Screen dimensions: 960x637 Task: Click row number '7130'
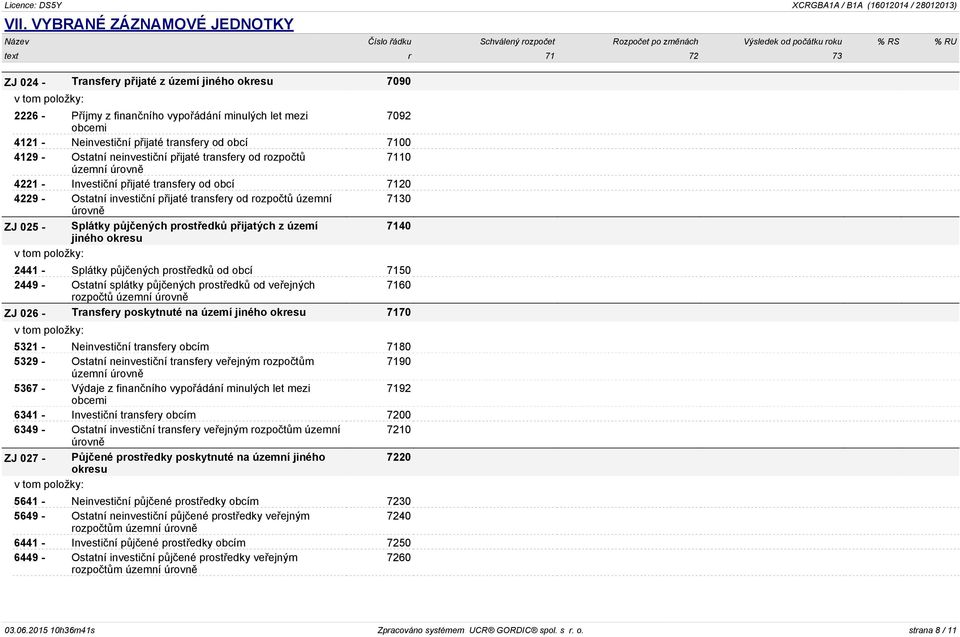[x=399, y=199]
